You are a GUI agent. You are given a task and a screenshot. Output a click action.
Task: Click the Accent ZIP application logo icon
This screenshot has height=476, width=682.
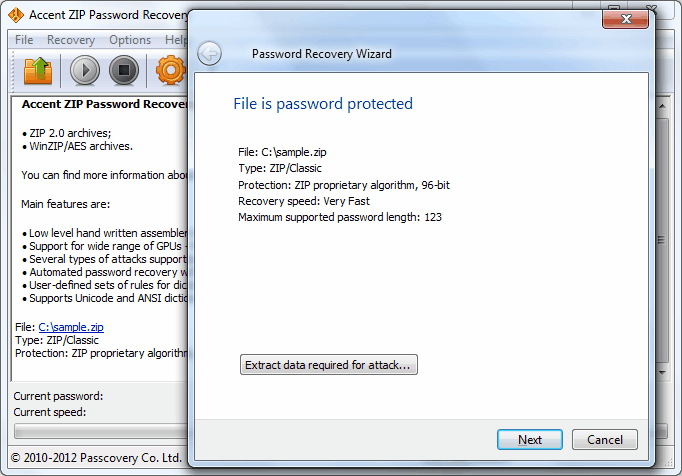pos(16,15)
